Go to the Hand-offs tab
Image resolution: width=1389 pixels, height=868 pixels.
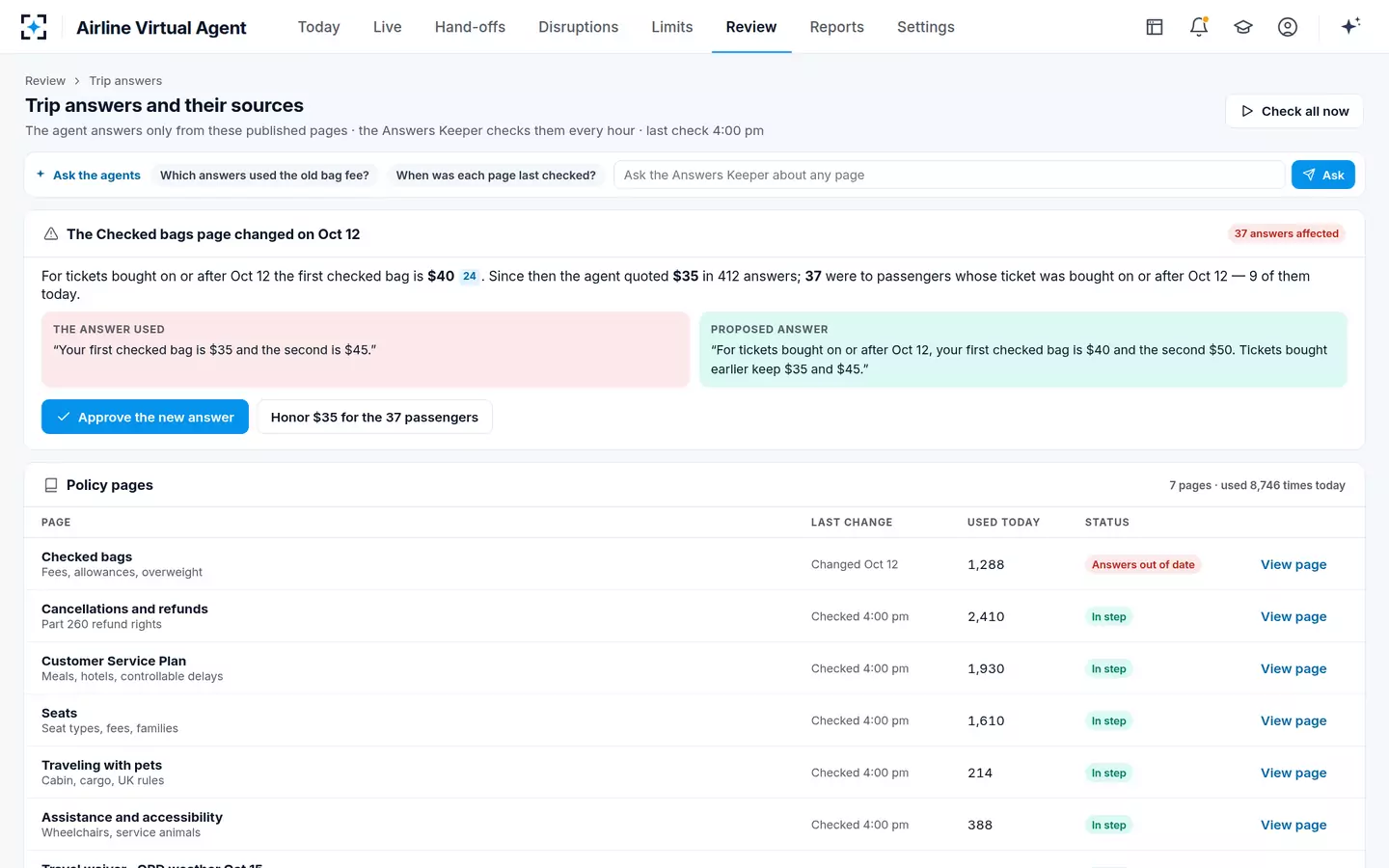pyautogui.click(x=470, y=27)
